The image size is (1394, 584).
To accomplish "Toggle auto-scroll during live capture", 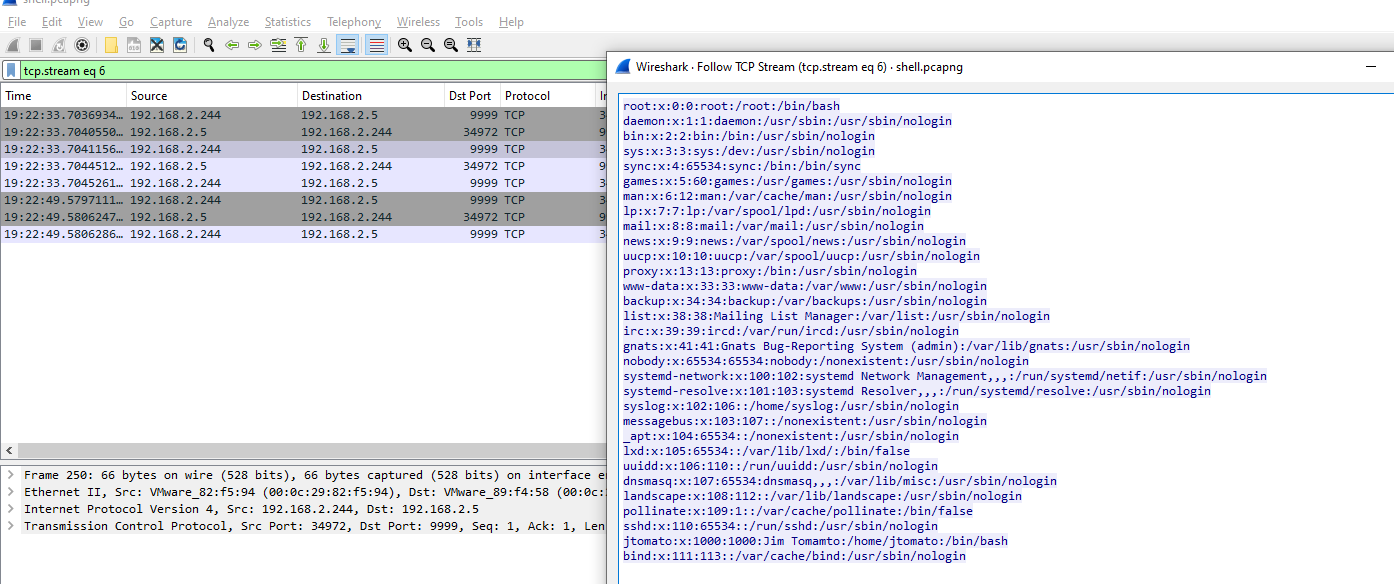I will click(x=348, y=45).
